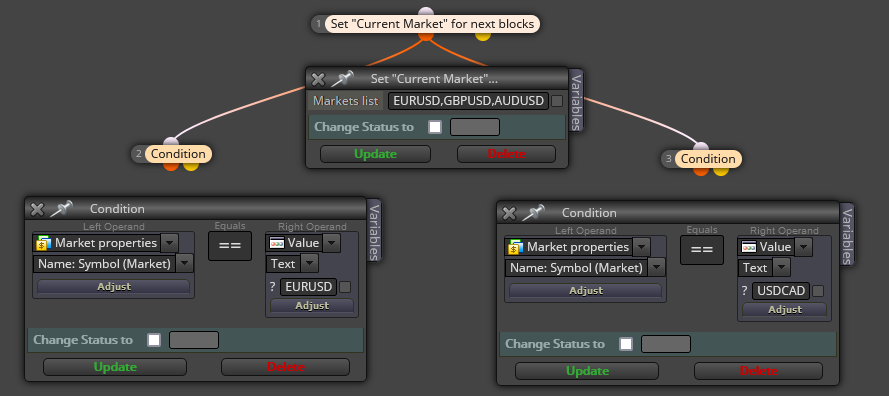This screenshot has height=396, width=889.
Task: Open Variables tab on USDCAD Condition panel
Action: click(847, 235)
